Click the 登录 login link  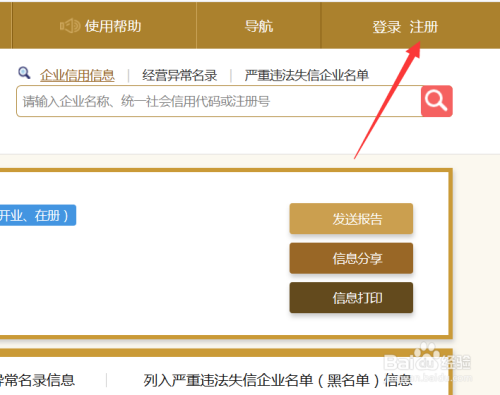pos(387,27)
